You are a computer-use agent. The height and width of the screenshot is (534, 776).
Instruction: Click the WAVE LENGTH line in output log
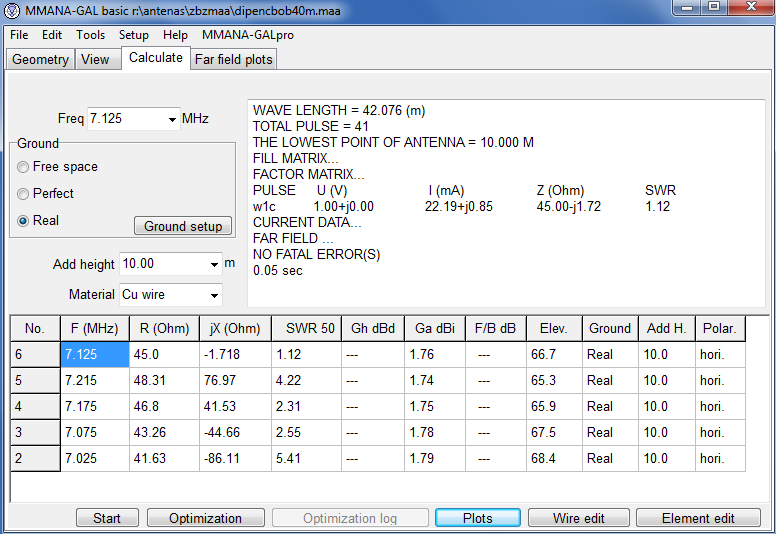coord(339,110)
